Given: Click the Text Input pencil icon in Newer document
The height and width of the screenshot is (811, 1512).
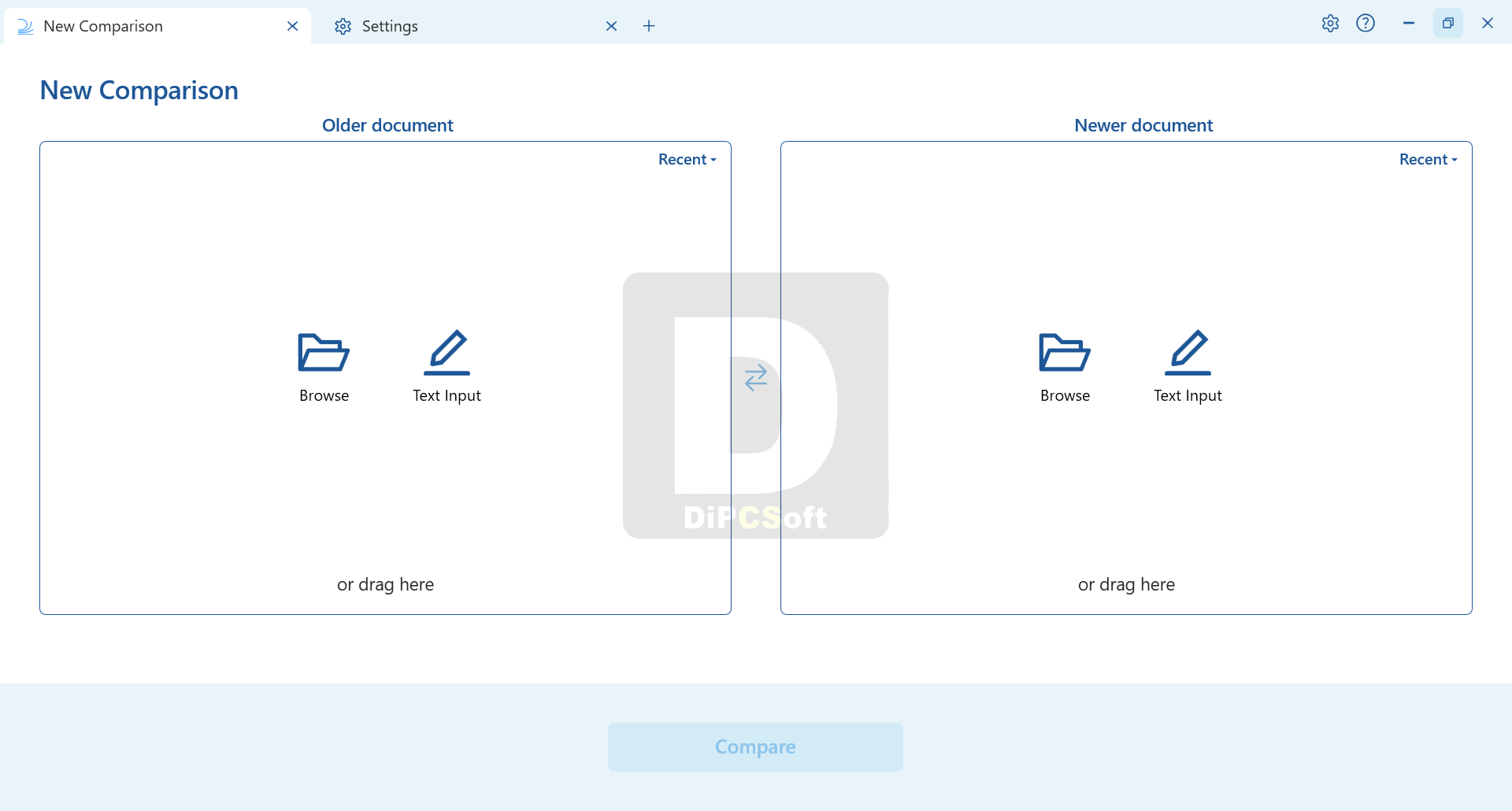Looking at the screenshot, I should 1188,353.
